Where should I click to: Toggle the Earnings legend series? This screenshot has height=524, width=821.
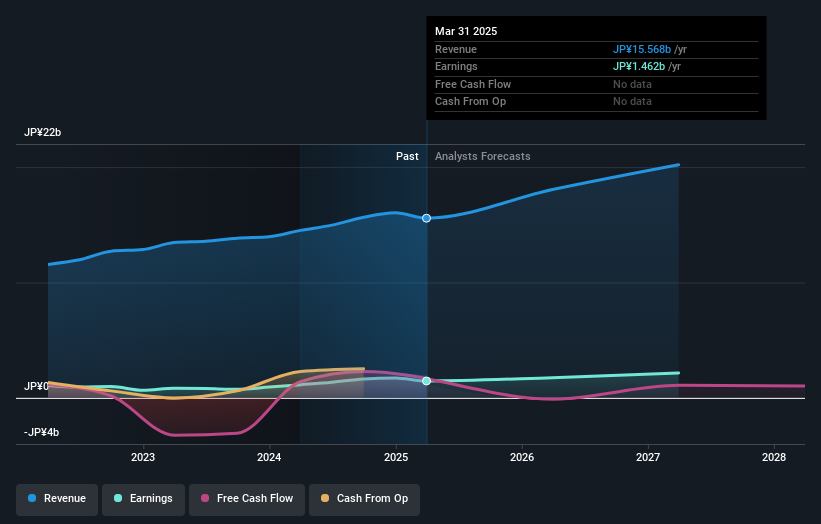pyautogui.click(x=143, y=499)
